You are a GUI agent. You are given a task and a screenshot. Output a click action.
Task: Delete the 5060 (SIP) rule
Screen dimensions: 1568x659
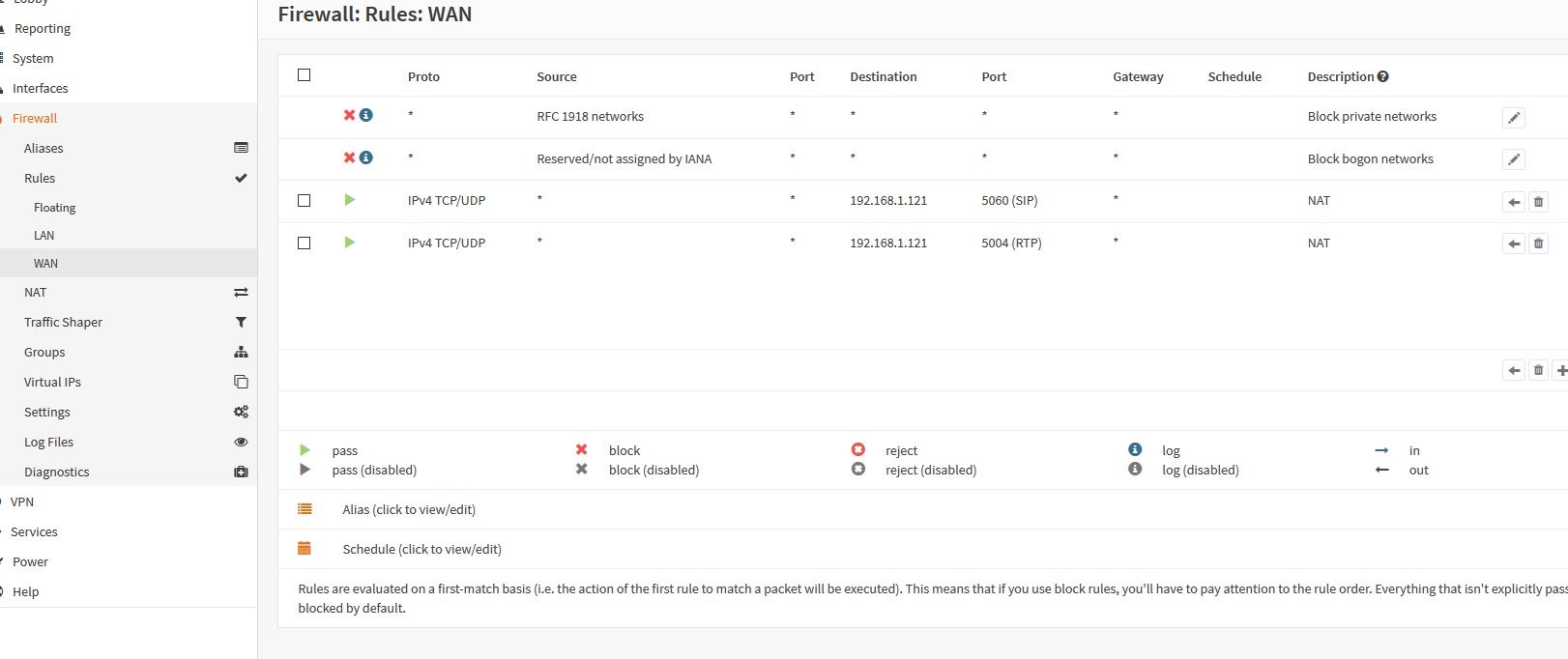coord(1538,202)
